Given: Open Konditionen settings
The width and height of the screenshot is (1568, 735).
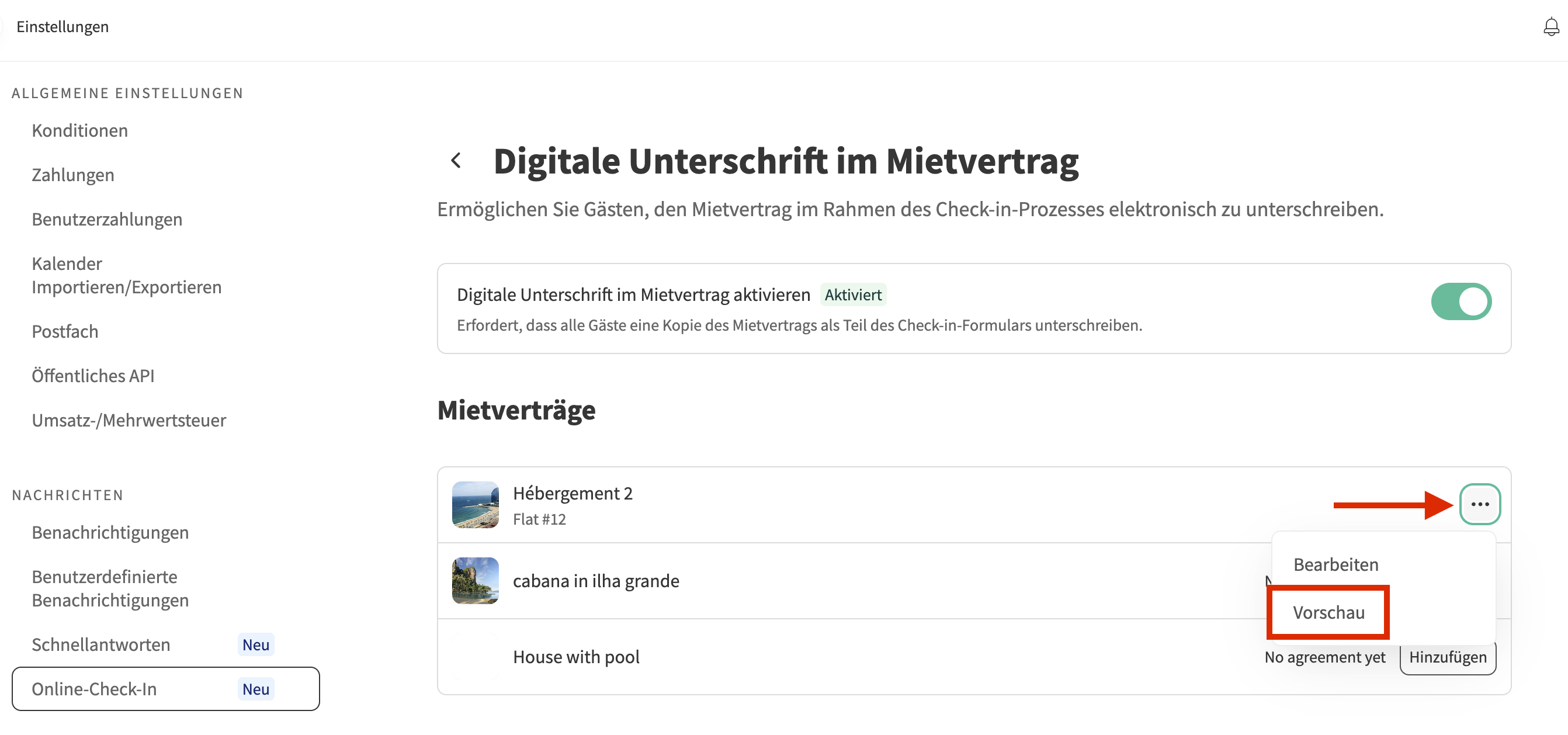Looking at the screenshot, I should click(x=79, y=130).
